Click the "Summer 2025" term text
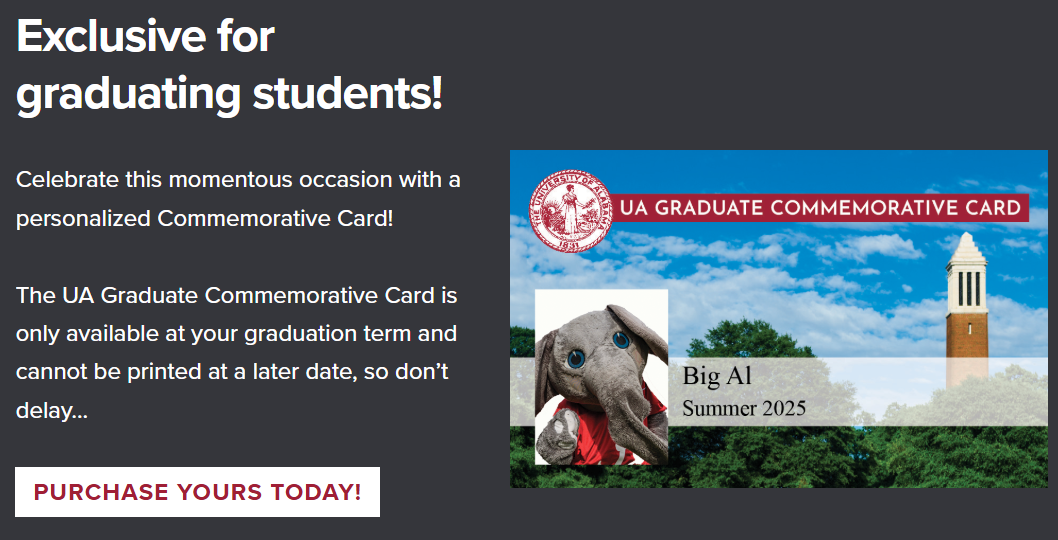This screenshot has height=540, width=1058. click(744, 408)
